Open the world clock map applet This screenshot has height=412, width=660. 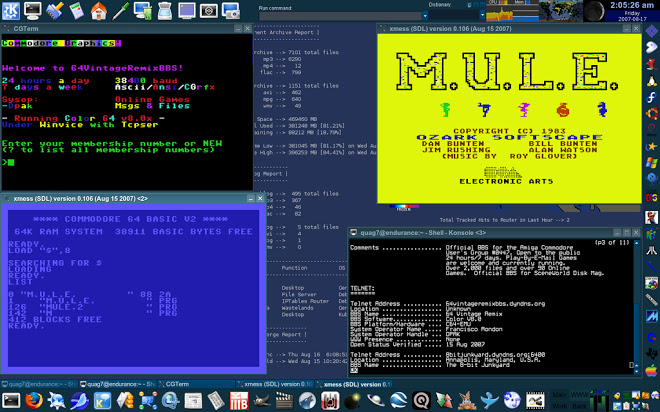tap(561, 11)
